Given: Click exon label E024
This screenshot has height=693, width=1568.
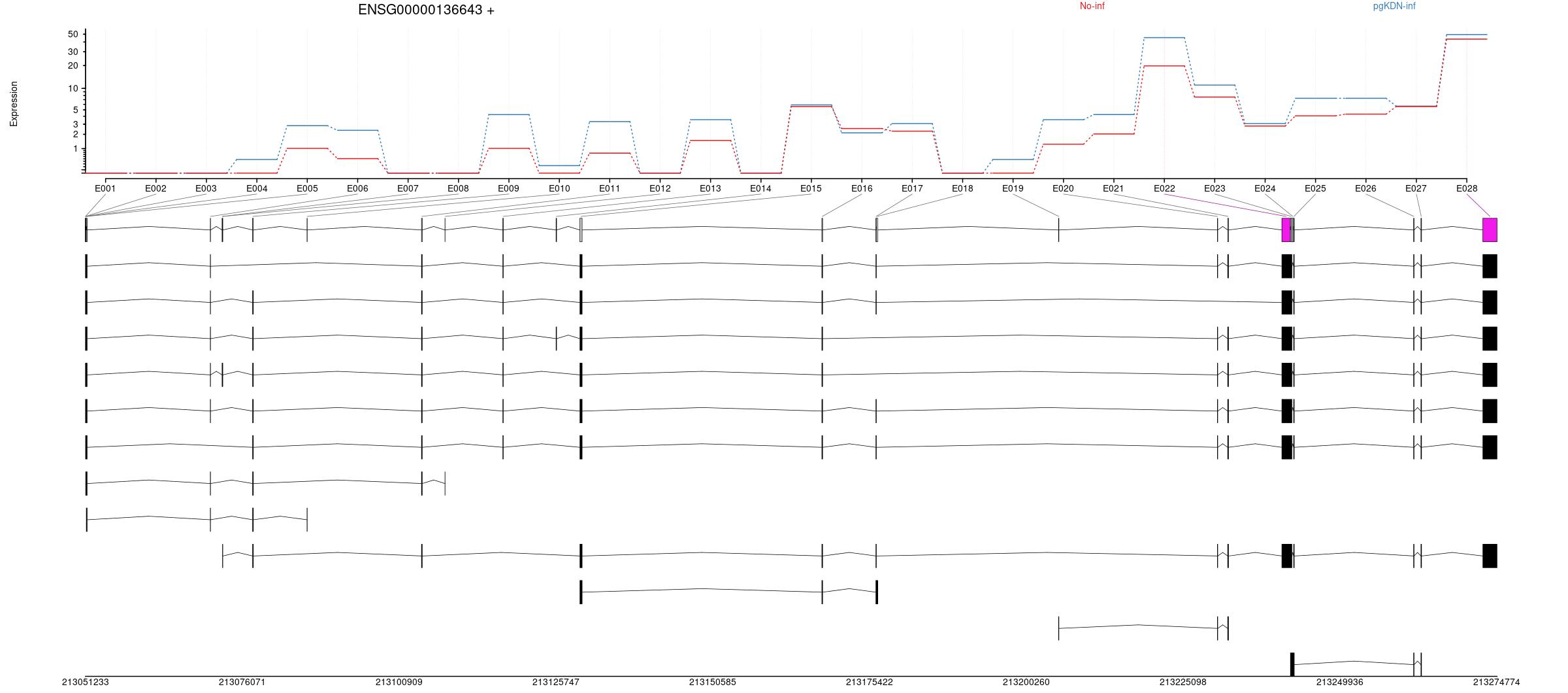Looking at the screenshot, I should pyautogui.click(x=1265, y=188).
